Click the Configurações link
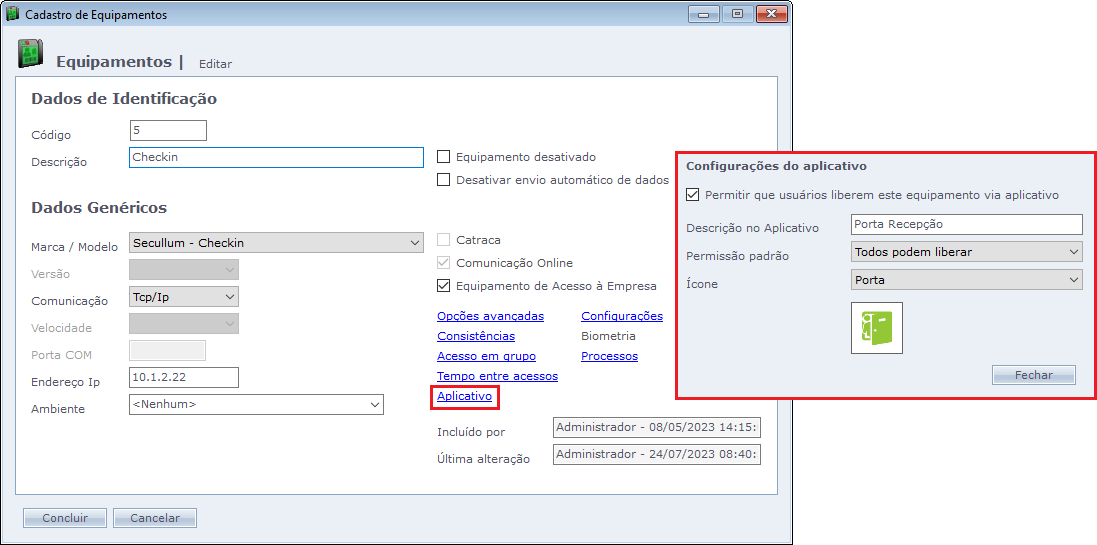This screenshot has height=545, width=1097. [x=621, y=316]
